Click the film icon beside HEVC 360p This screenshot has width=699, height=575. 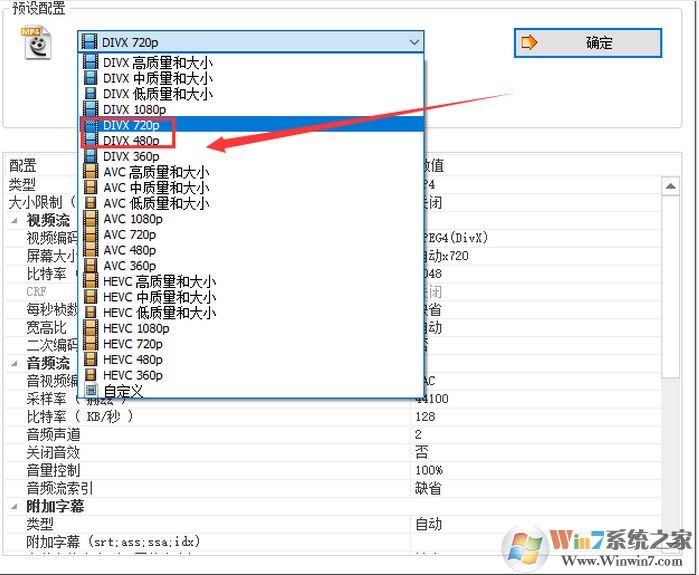[x=91, y=375]
